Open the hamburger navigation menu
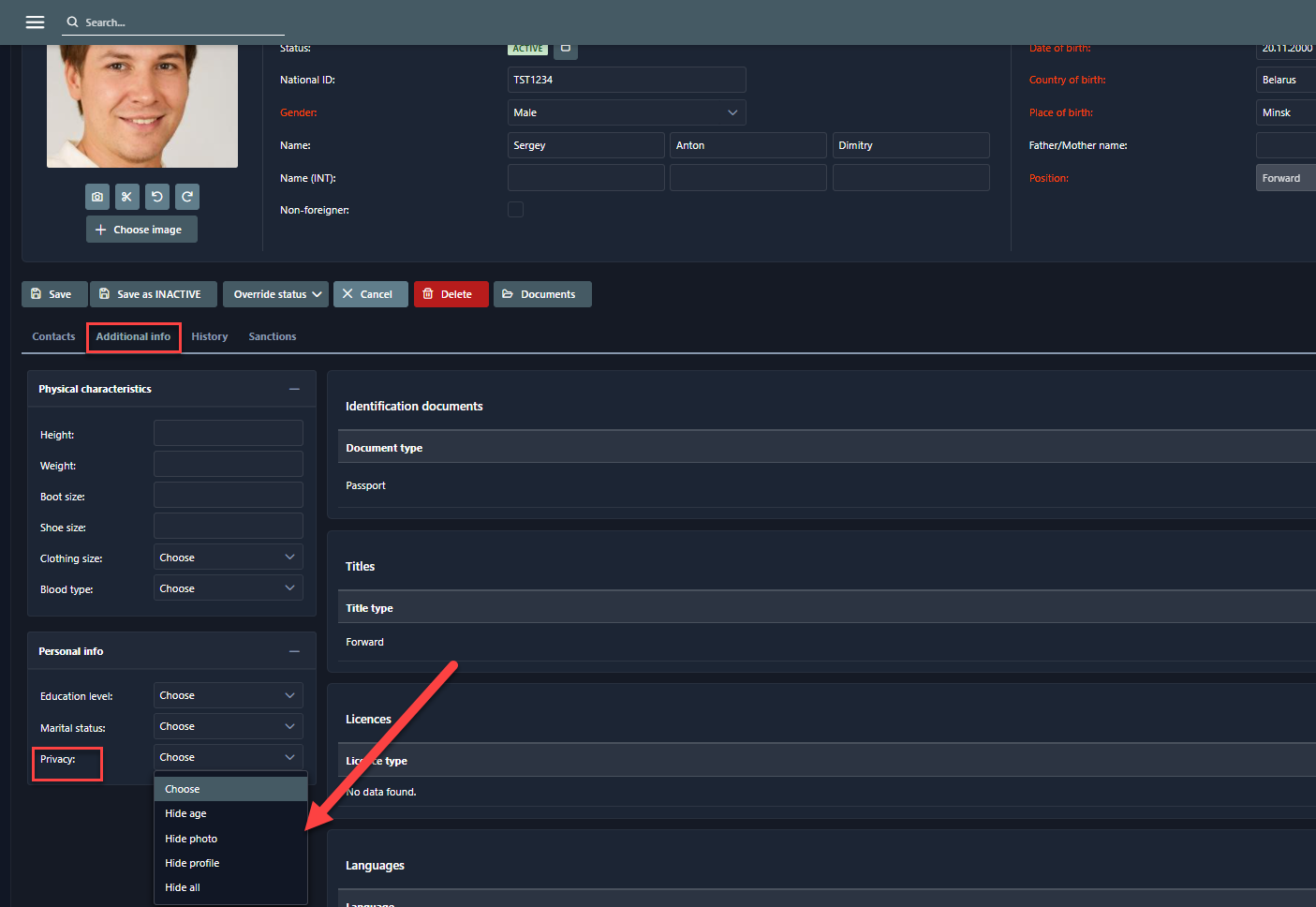 pos(35,22)
